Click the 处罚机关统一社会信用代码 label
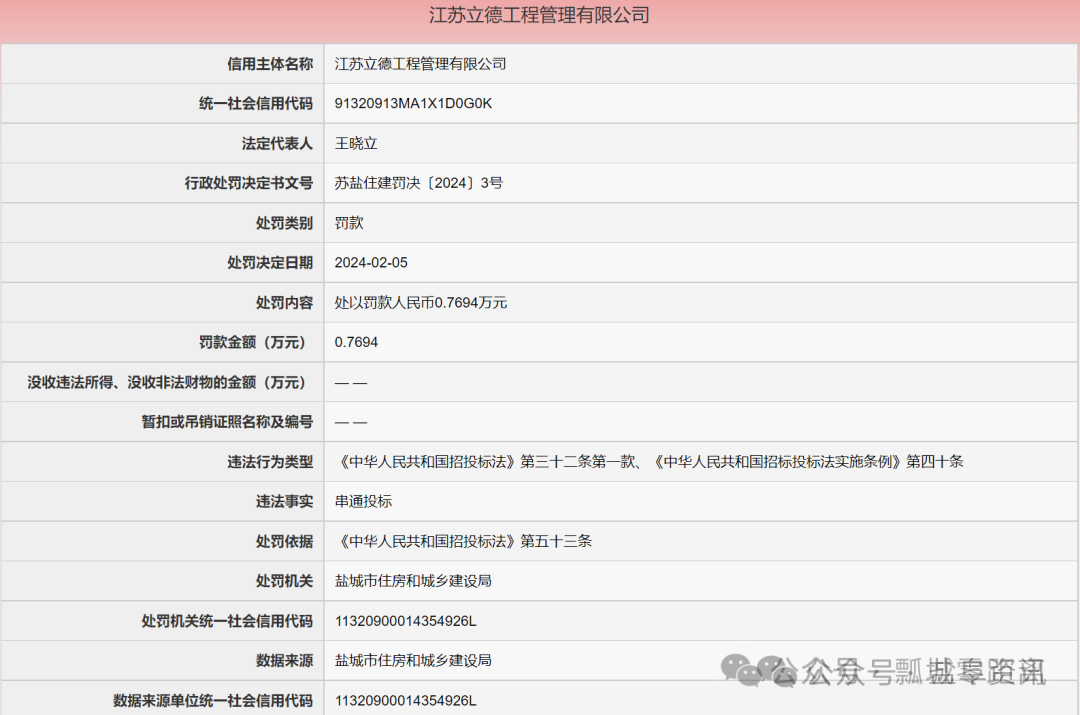1080x715 pixels. click(x=227, y=621)
